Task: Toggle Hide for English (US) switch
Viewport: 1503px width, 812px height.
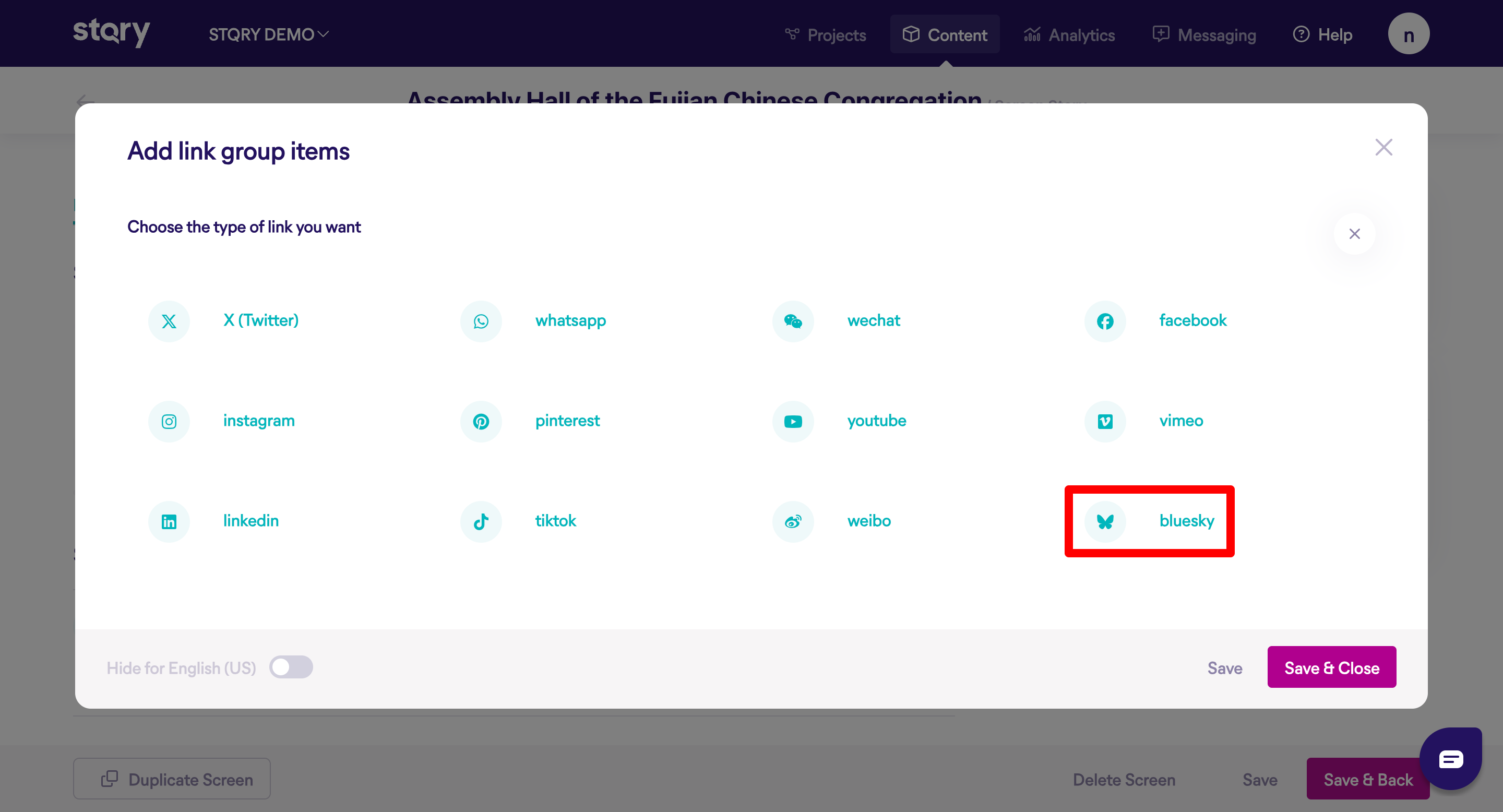Action: point(291,667)
